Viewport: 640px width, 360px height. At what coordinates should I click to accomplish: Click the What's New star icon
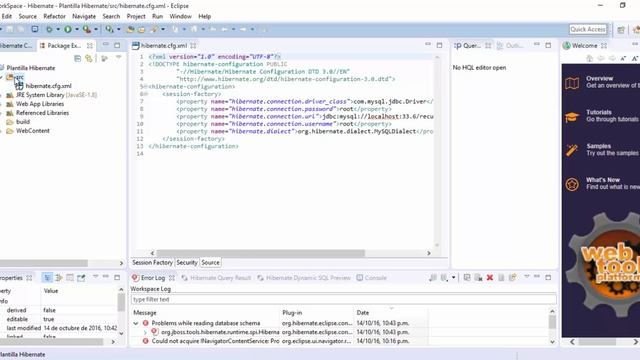point(572,184)
